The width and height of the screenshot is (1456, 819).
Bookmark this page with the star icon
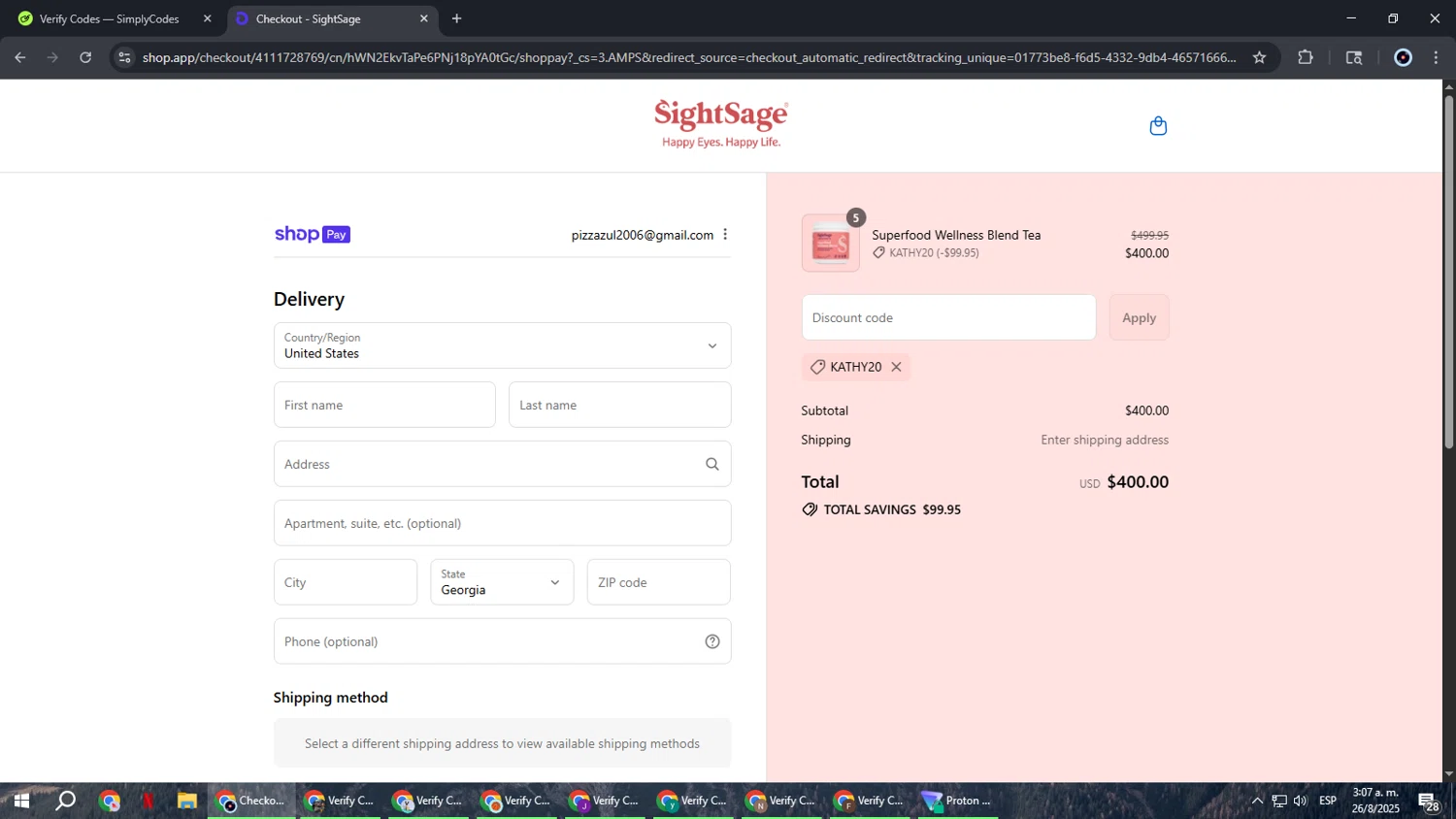click(1259, 57)
